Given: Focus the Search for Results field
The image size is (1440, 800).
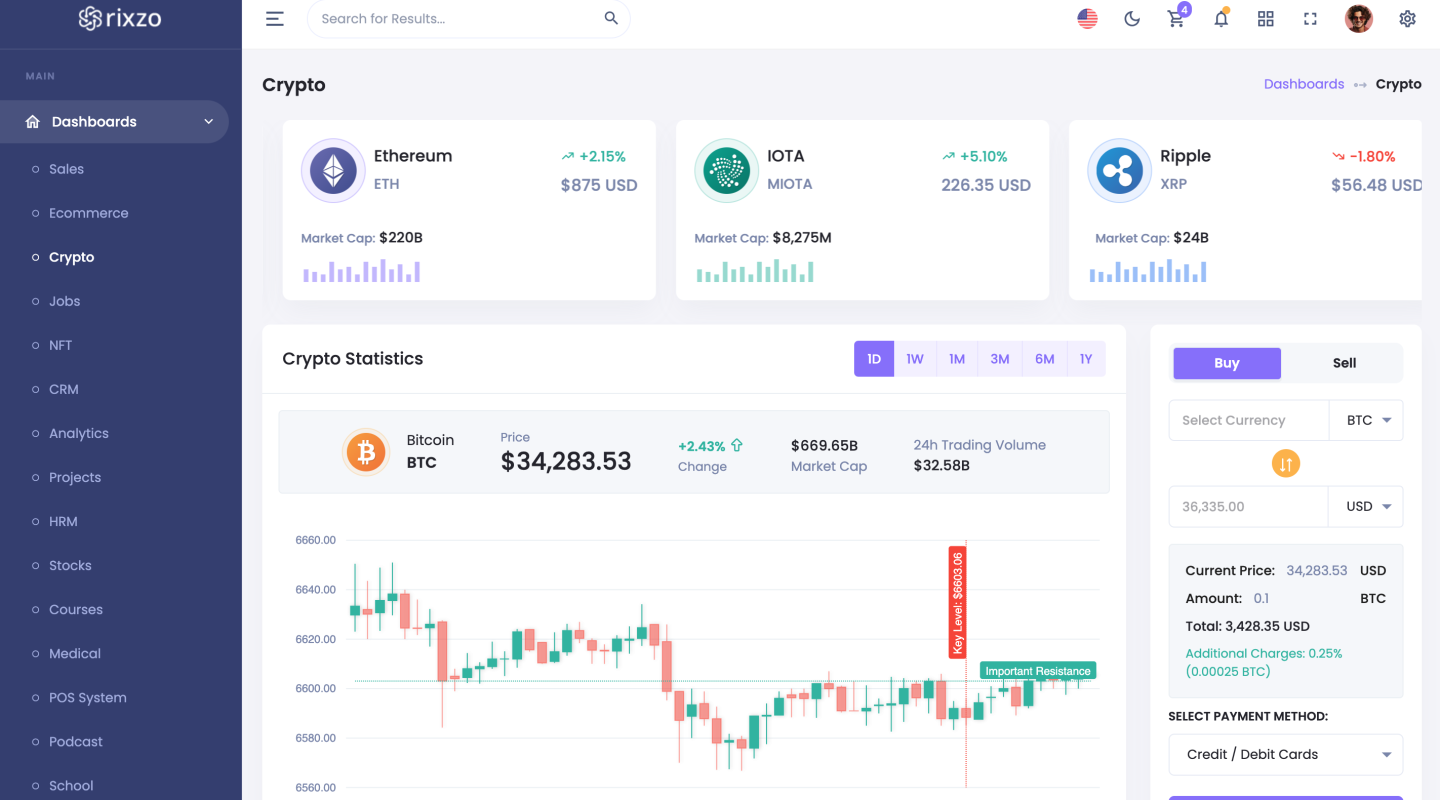Looking at the screenshot, I should [x=460, y=19].
